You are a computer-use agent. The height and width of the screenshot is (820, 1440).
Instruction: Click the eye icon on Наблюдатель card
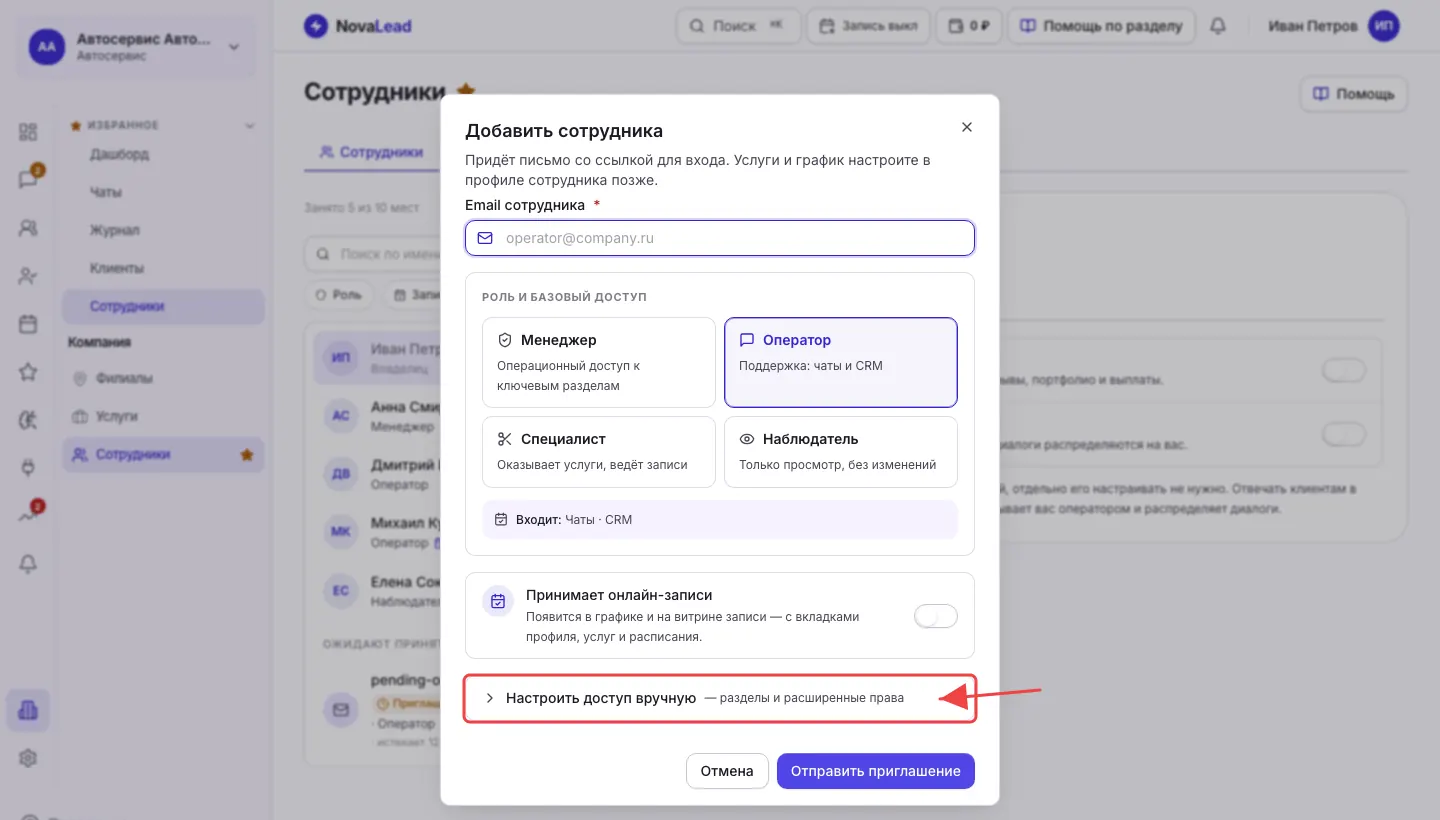pyautogui.click(x=747, y=439)
